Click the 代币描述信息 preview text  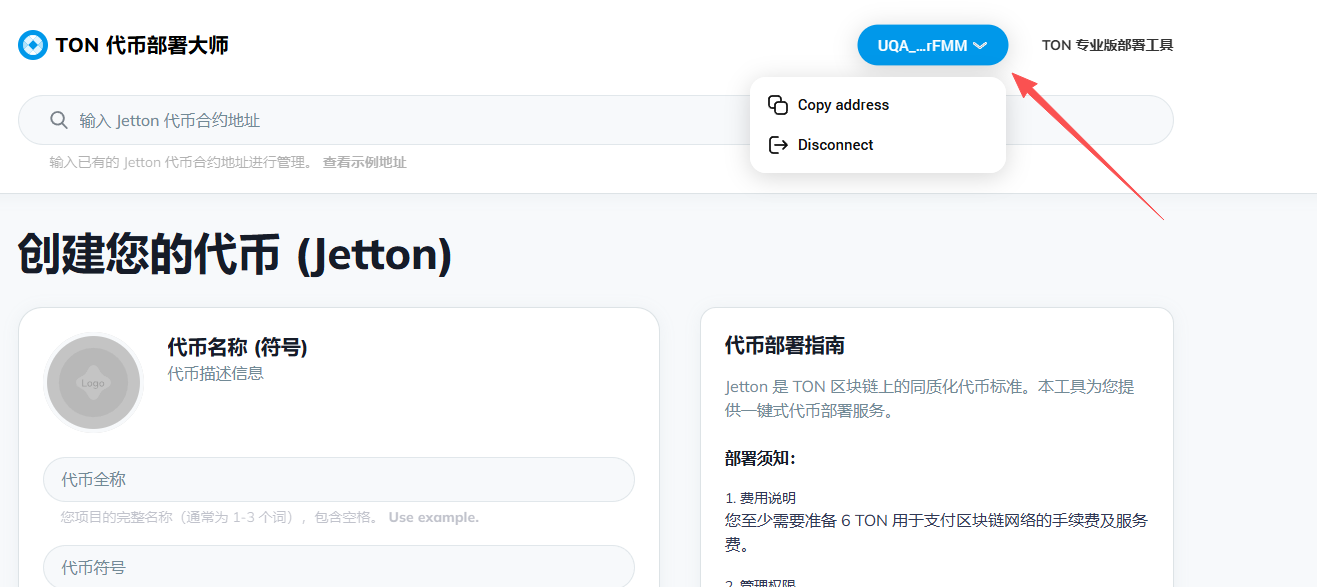click(x=215, y=373)
